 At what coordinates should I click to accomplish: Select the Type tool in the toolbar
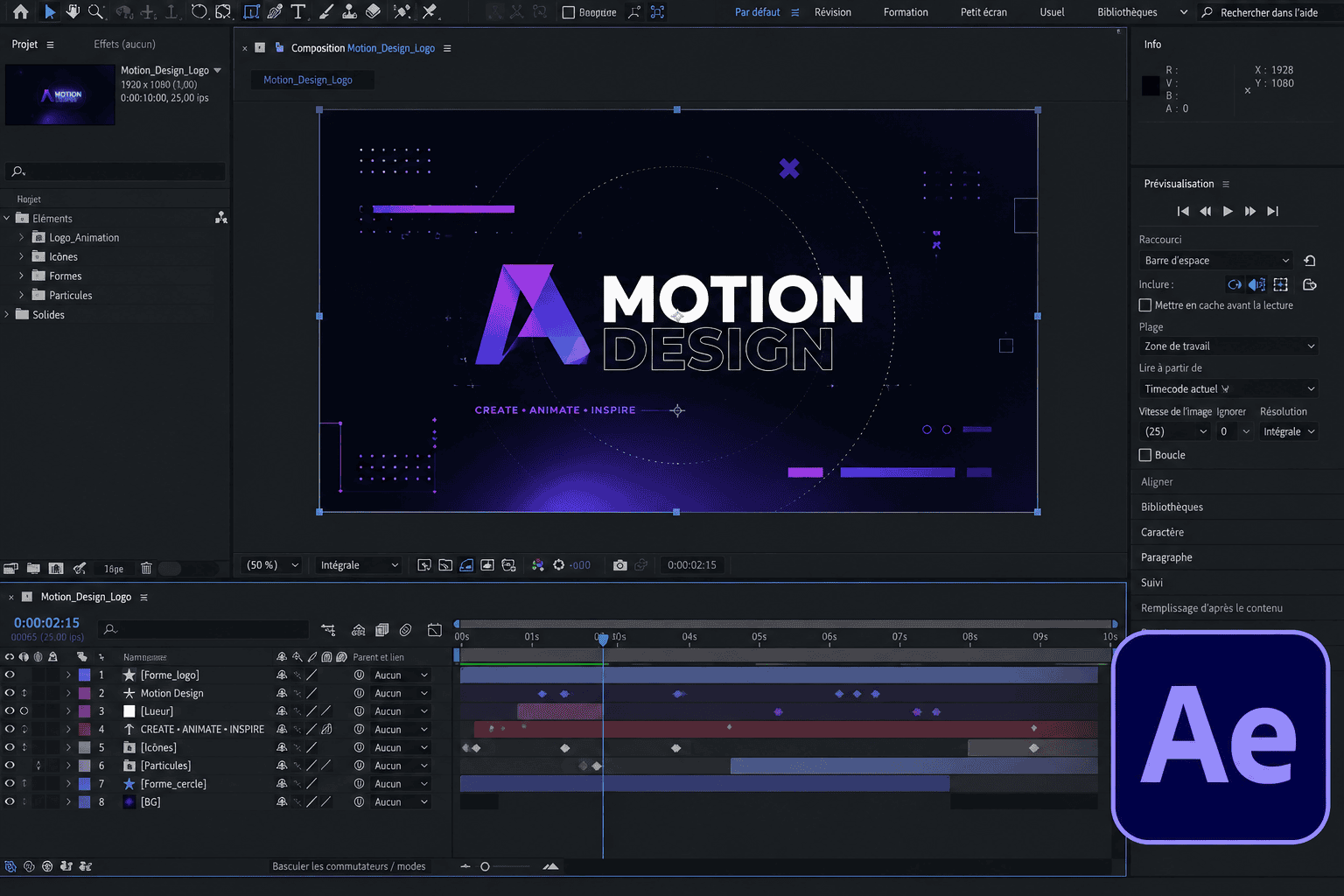298,12
